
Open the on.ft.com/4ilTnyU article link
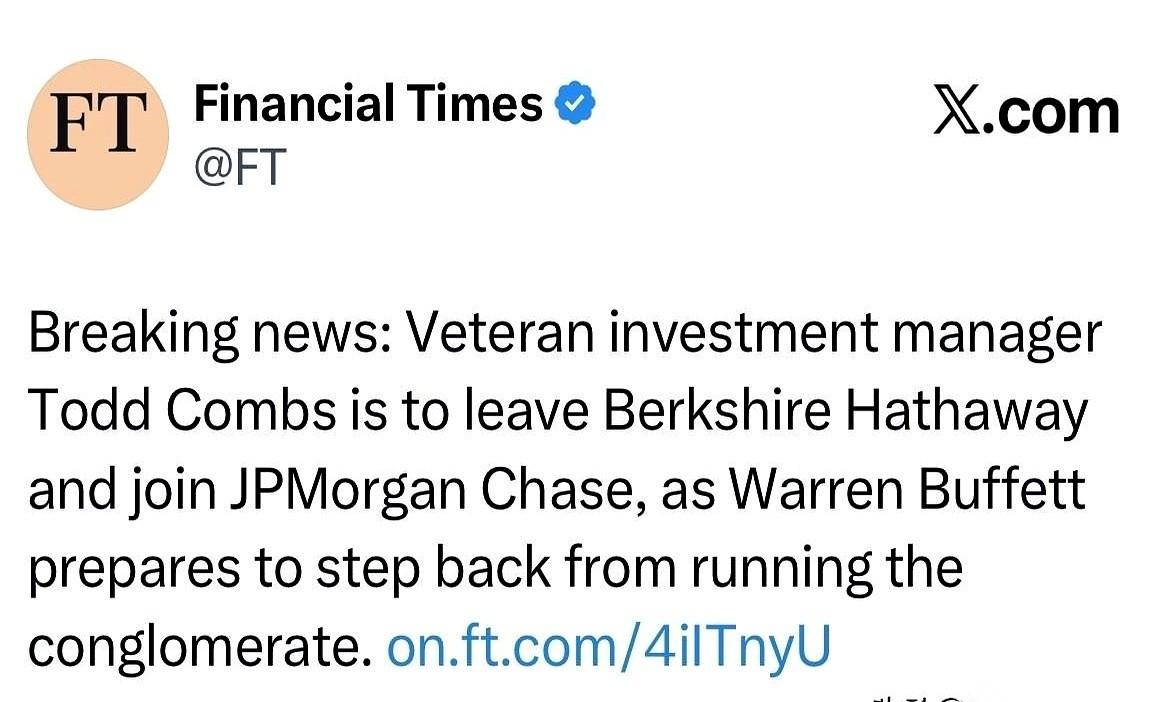click(x=608, y=647)
